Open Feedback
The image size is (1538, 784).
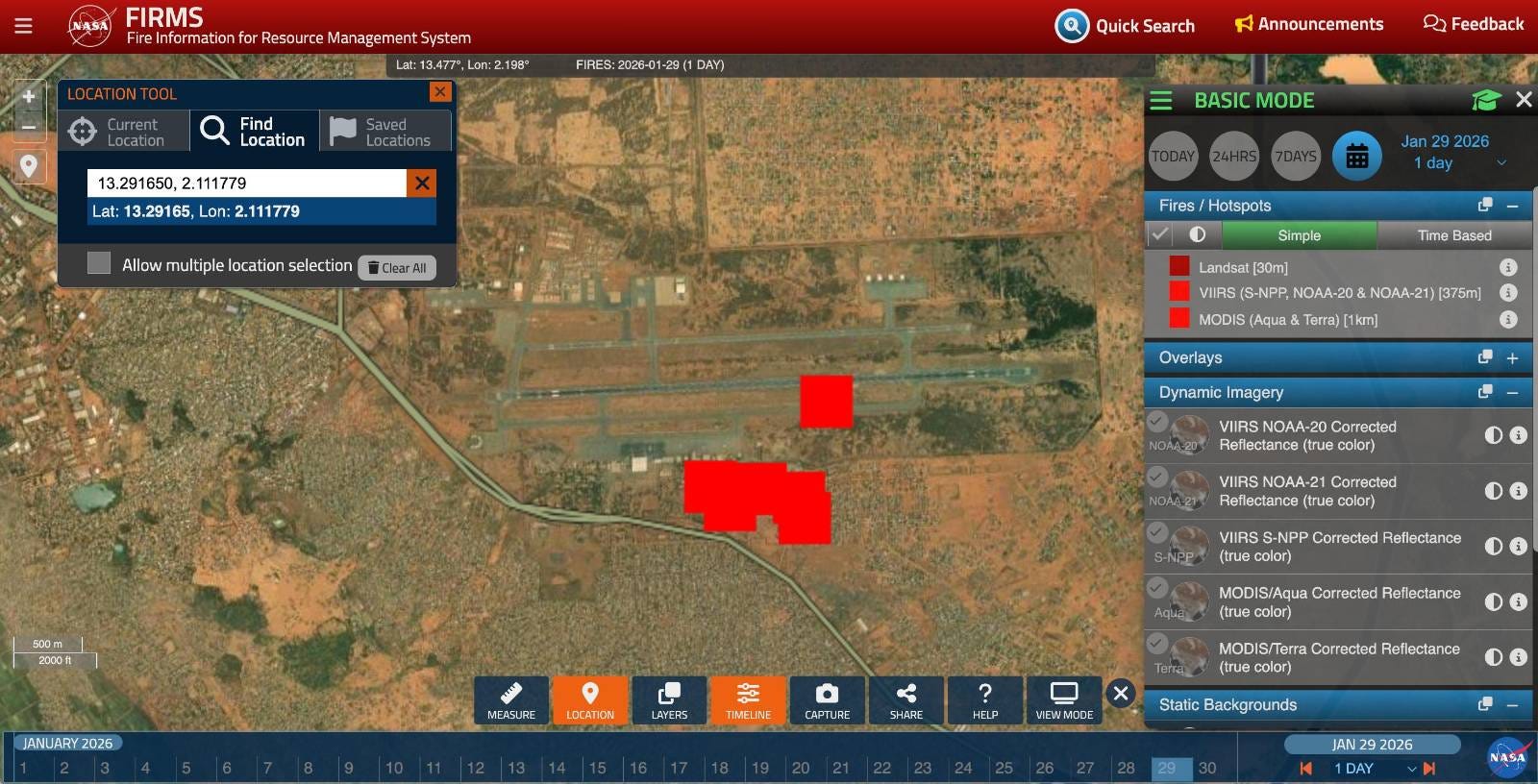click(1474, 24)
